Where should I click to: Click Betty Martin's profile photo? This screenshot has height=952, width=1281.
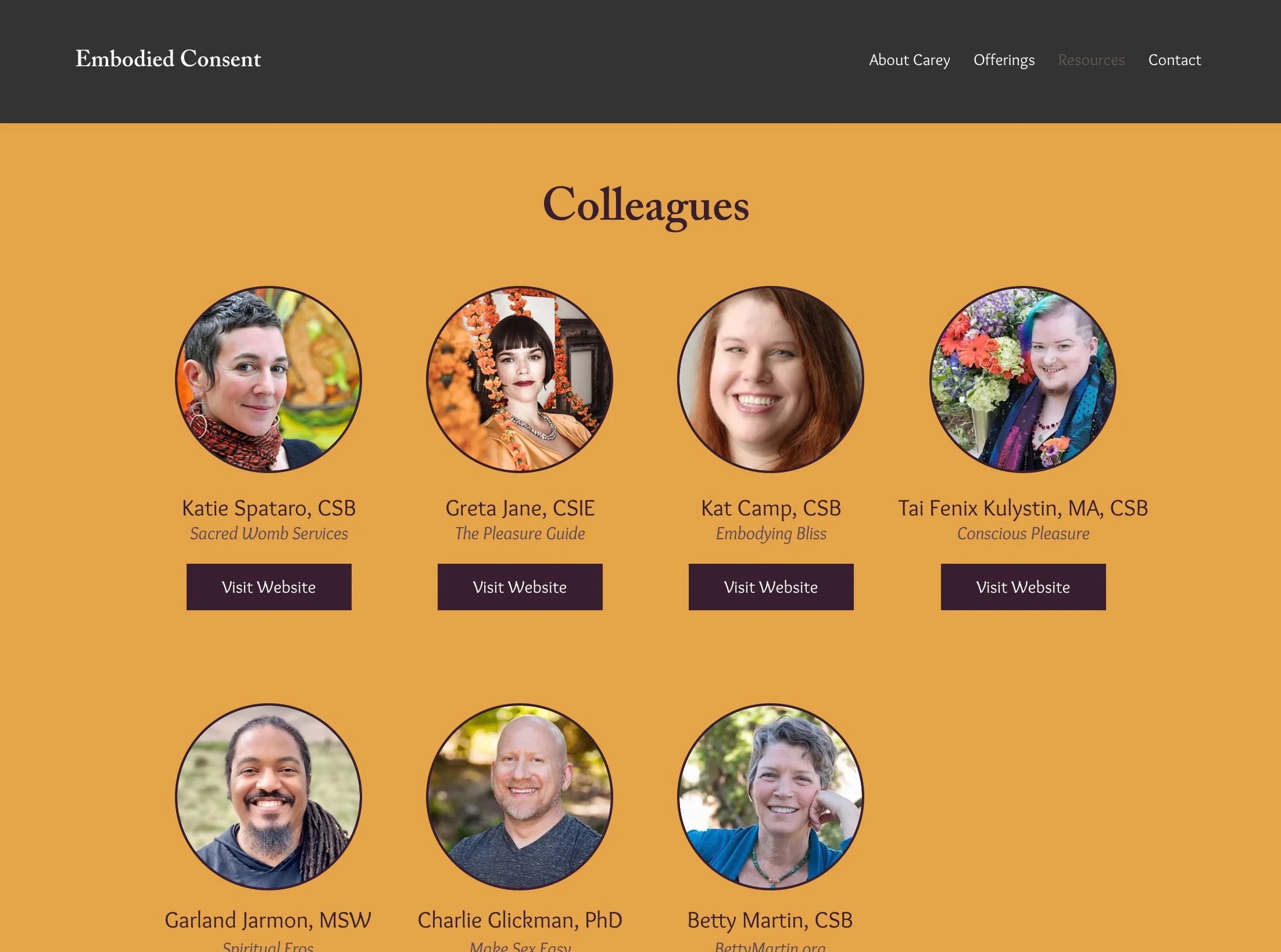pyautogui.click(x=771, y=797)
